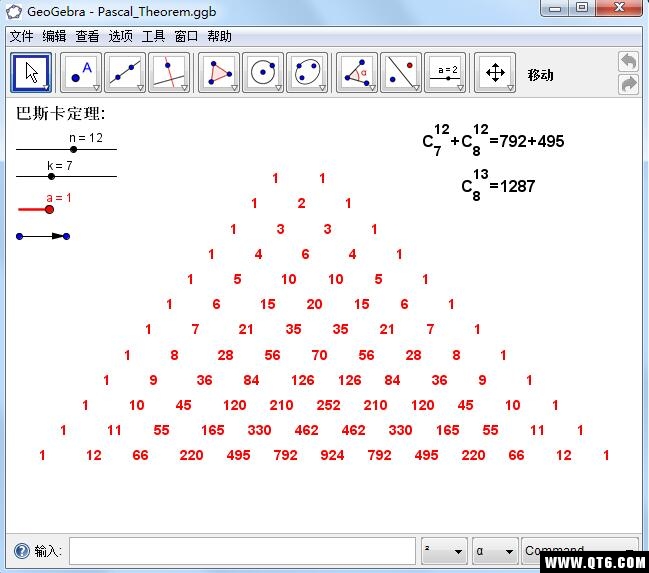The width and height of the screenshot is (649, 573).
Task: Open the 工具 (Tools) menu
Action: [153, 36]
